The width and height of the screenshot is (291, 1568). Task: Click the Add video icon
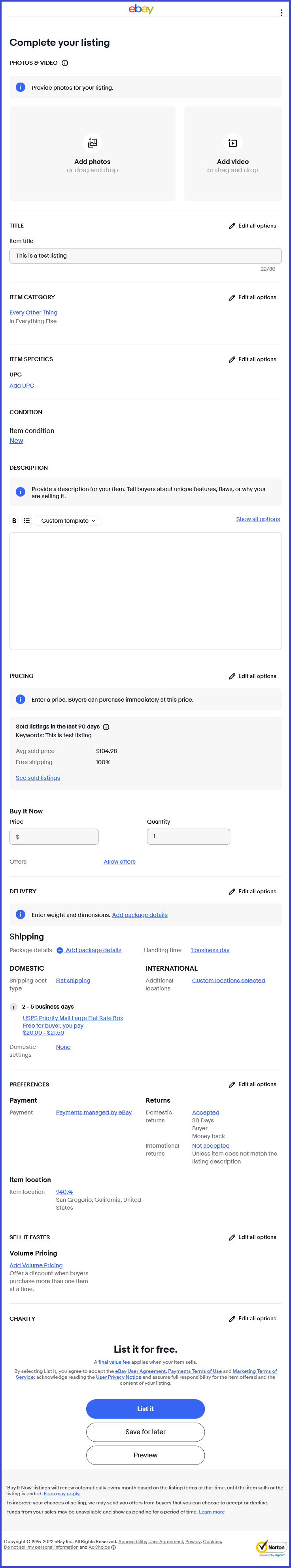click(x=232, y=143)
